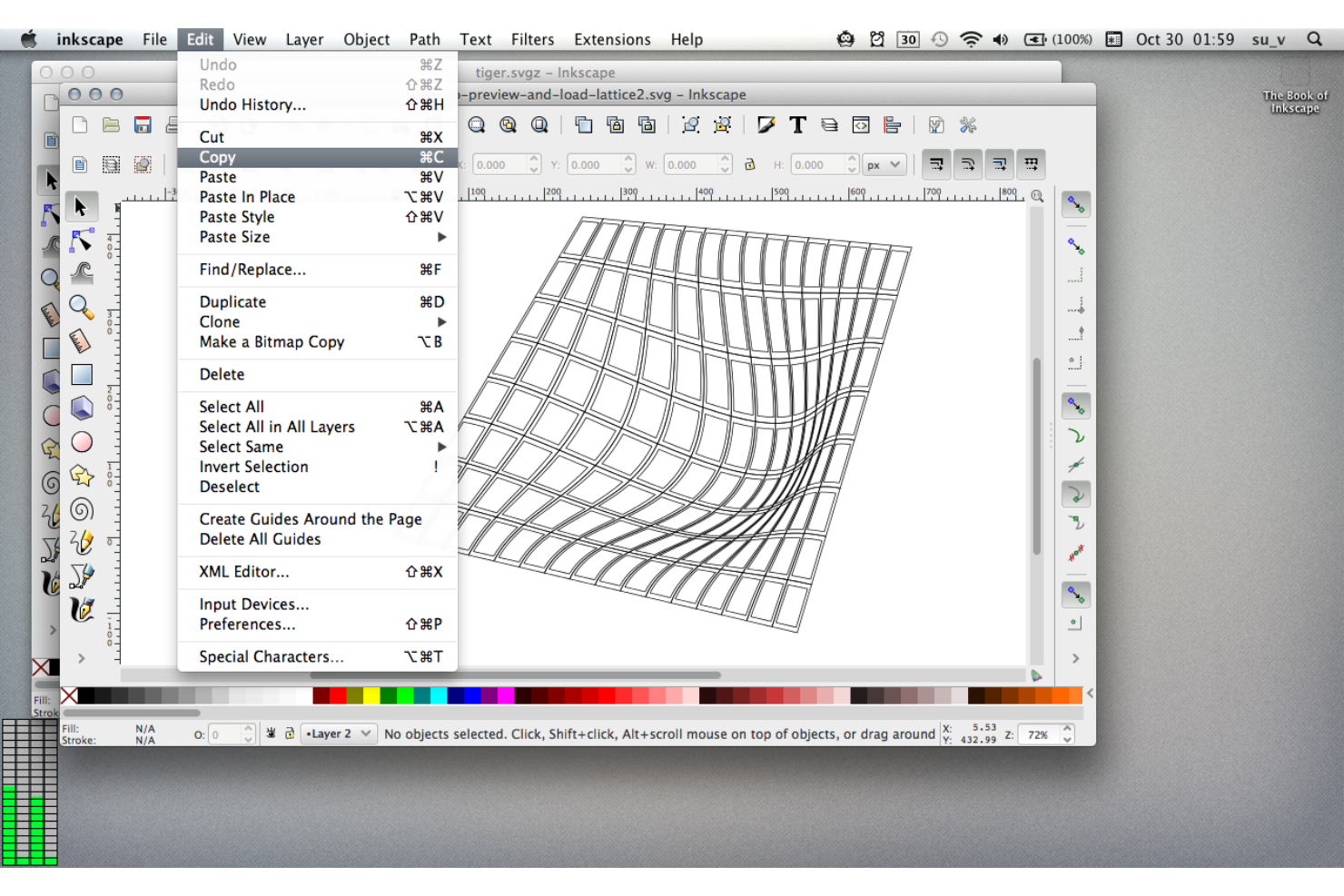Image resolution: width=1344 pixels, height=896 pixels.
Task: Click the Ungroup objects icon
Action: pyautogui.click(x=723, y=125)
